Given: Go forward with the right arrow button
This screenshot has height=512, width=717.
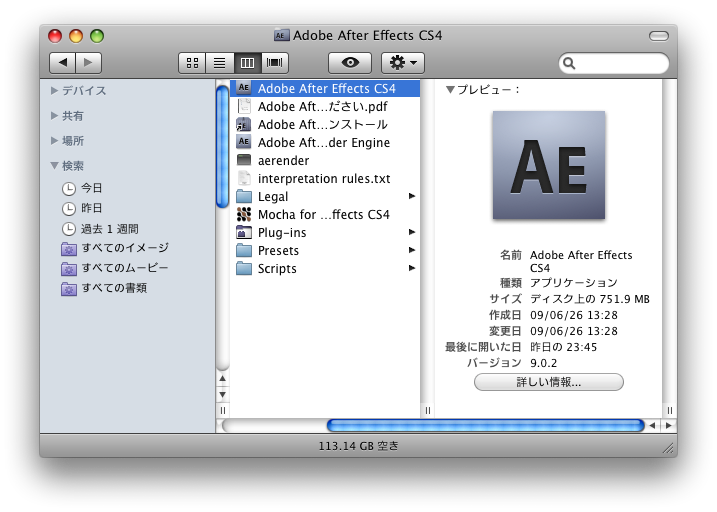Looking at the screenshot, I should click(88, 63).
